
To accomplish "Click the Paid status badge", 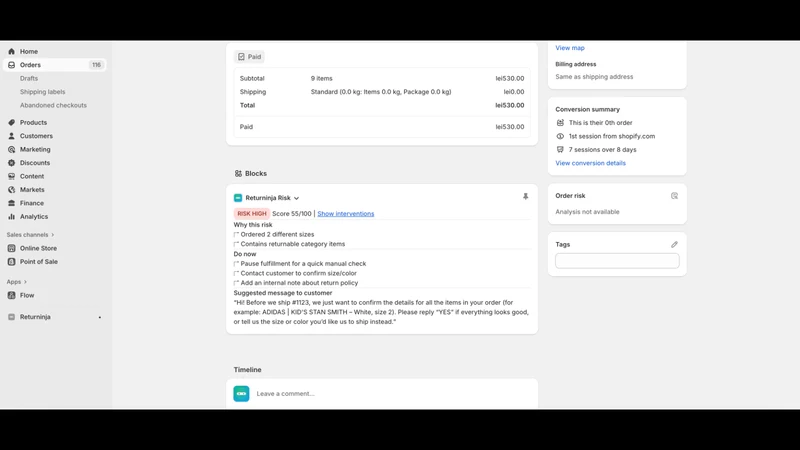I will coord(249,57).
